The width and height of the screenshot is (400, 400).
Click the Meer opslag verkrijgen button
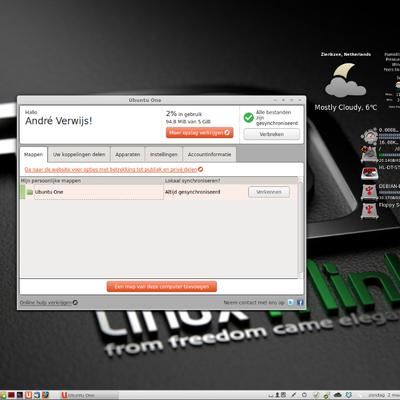(x=200, y=133)
